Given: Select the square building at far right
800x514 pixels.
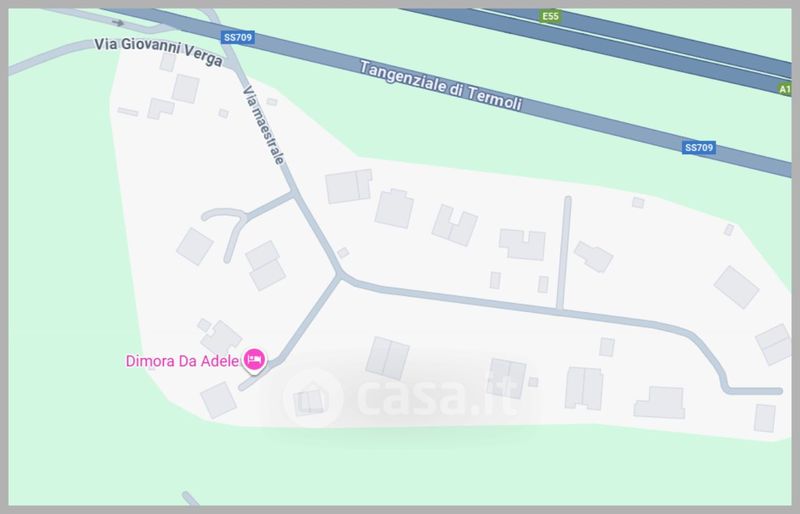Looking at the screenshot, I should [x=736, y=287].
